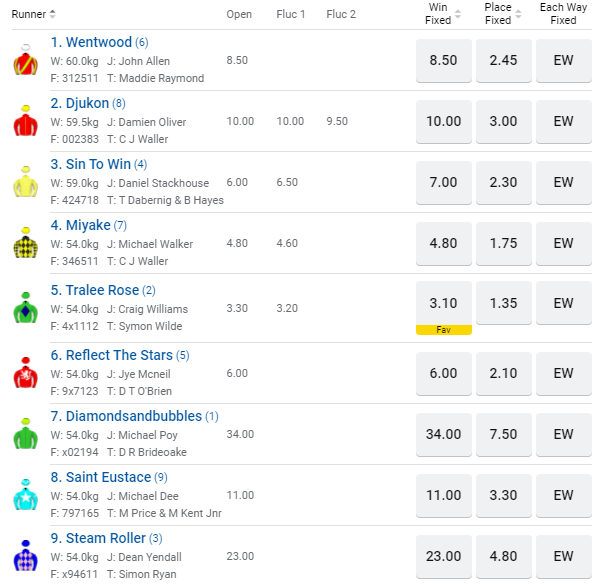This screenshot has height=585, width=605.
Task: Open the Saint Eustace runner link
Action: [x=107, y=477]
